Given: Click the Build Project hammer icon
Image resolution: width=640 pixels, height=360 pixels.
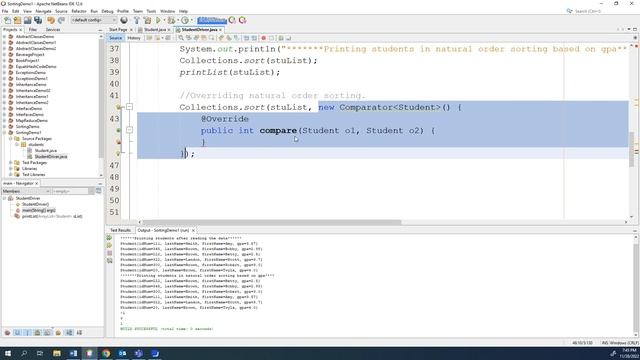Looking at the screenshot, I should [136, 20].
